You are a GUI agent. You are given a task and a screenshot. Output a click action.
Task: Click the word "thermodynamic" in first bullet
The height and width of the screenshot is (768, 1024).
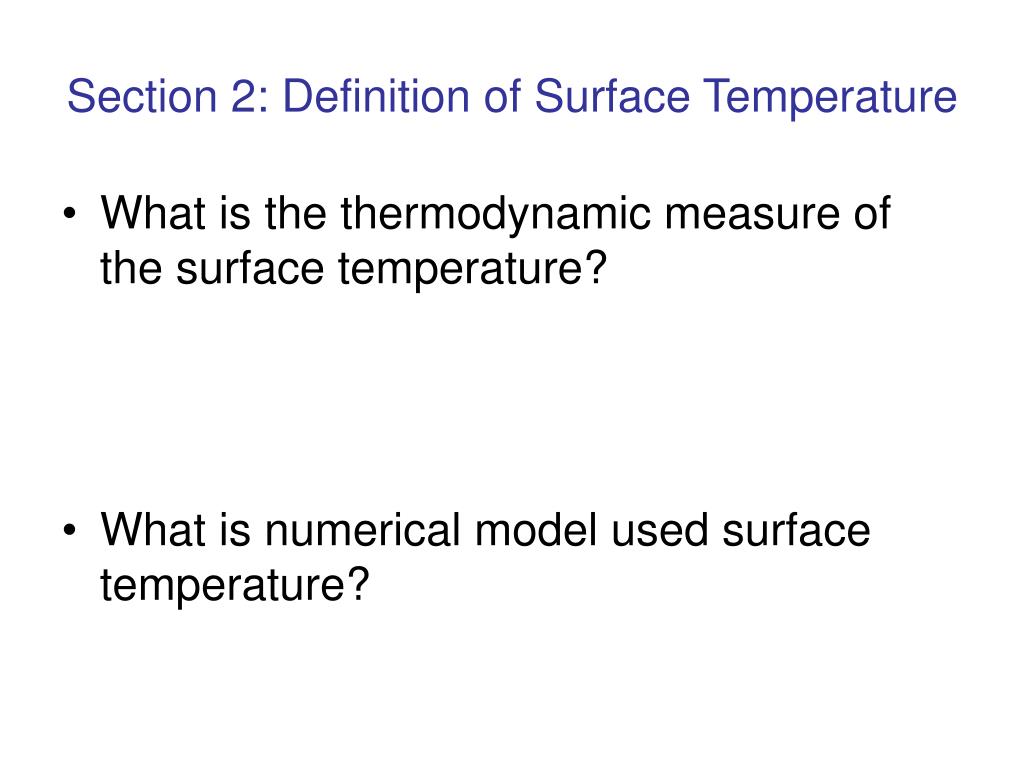tap(495, 215)
